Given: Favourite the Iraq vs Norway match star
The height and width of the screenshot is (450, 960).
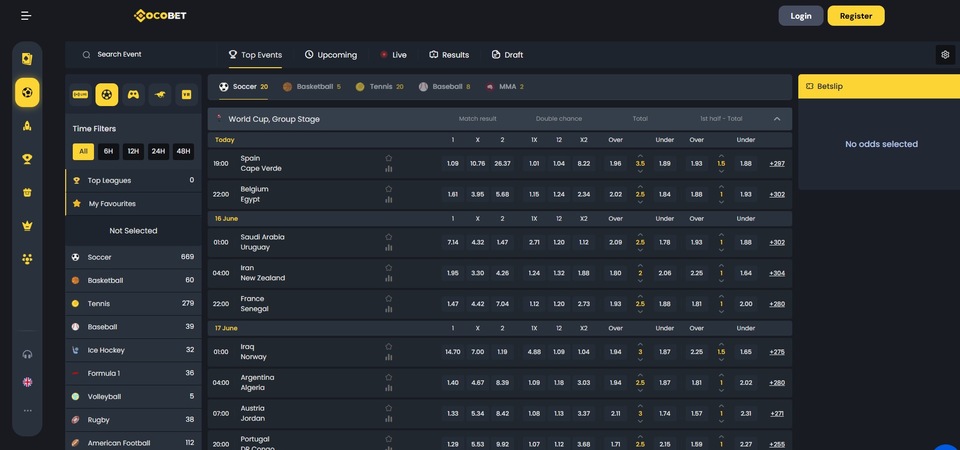Looking at the screenshot, I should [x=388, y=347].
